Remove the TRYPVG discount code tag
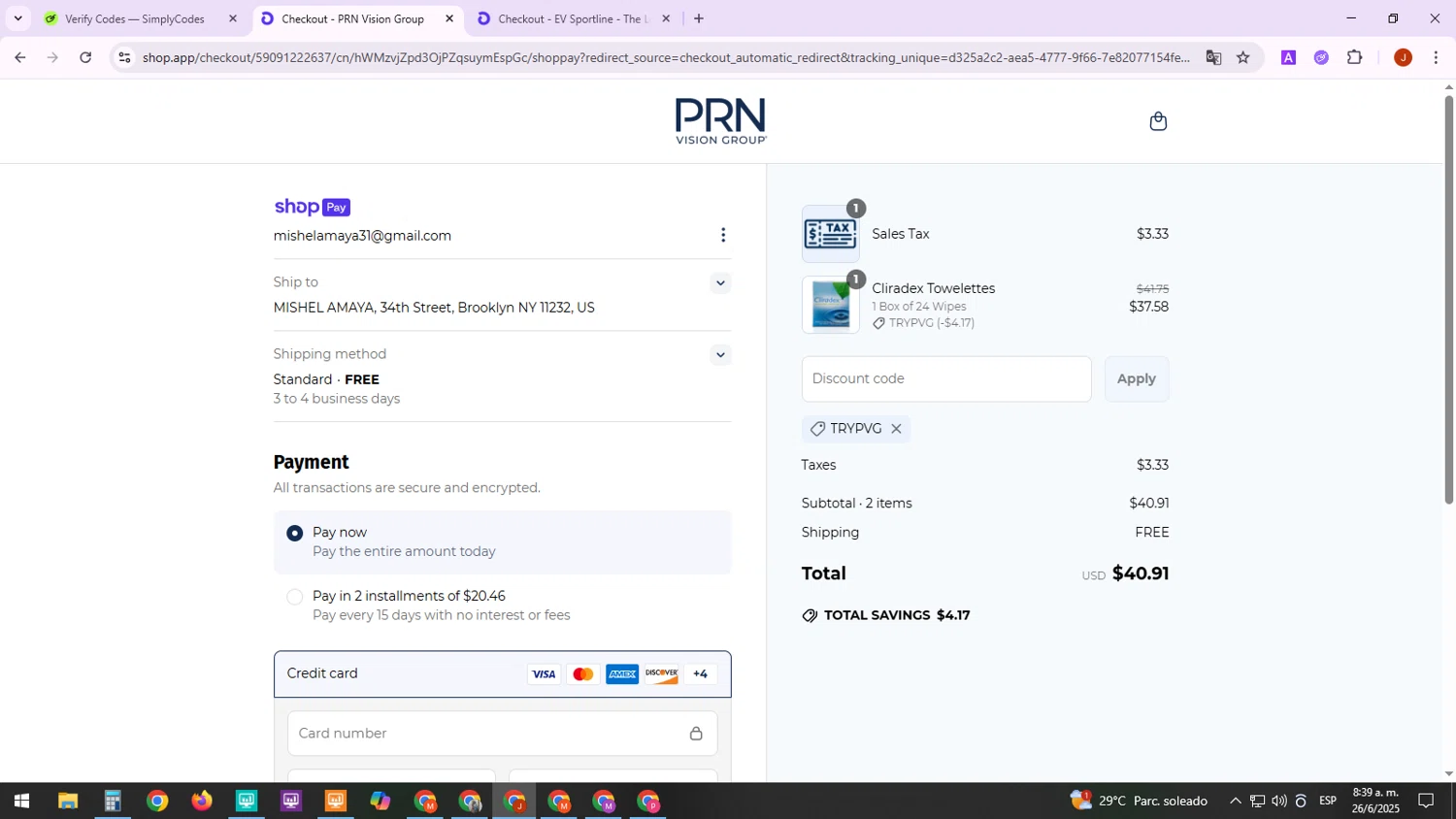 point(896,429)
